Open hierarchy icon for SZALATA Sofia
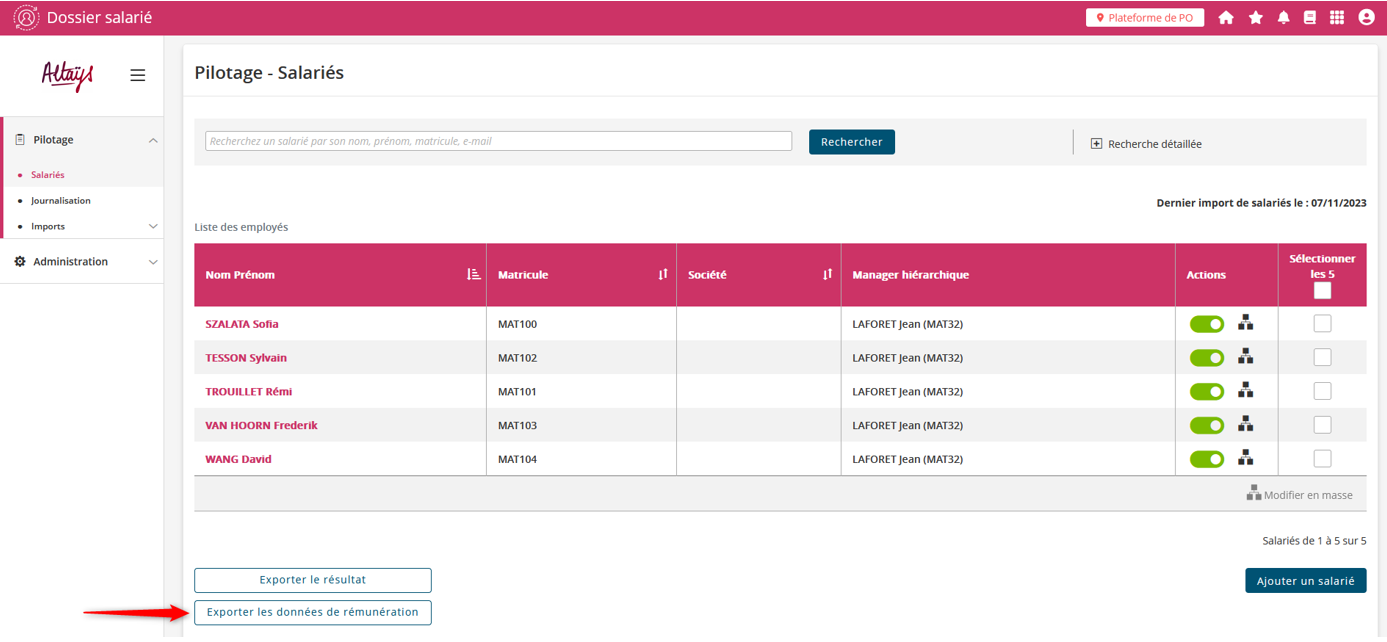The height and width of the screenshot is (642, 1387). tap(1245, 323)
